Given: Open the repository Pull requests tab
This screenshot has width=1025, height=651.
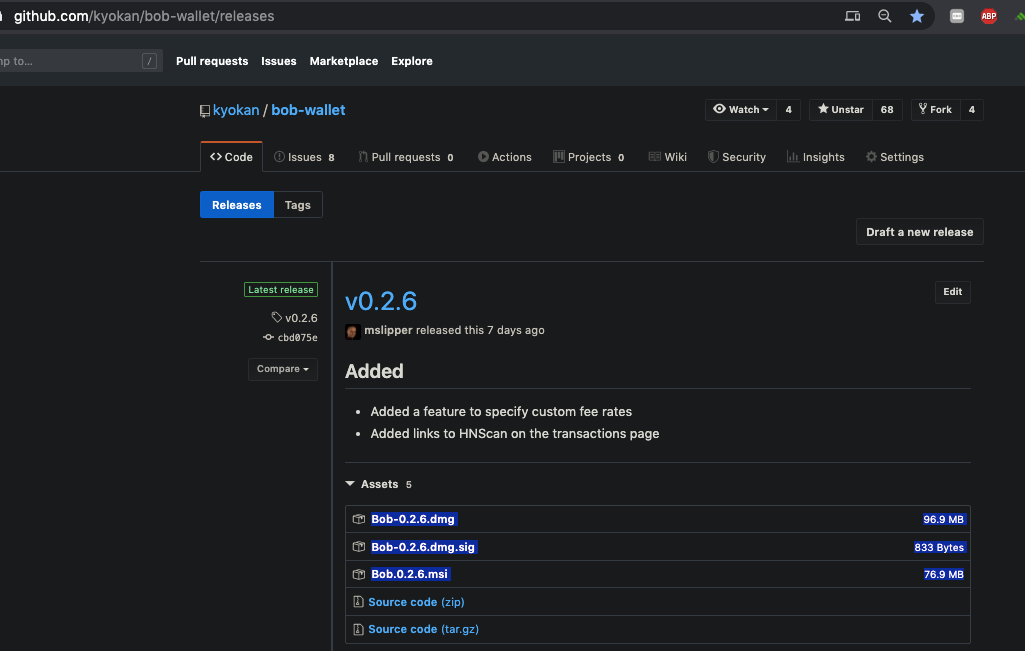Looking at the screenshot, I should [405, 157].
